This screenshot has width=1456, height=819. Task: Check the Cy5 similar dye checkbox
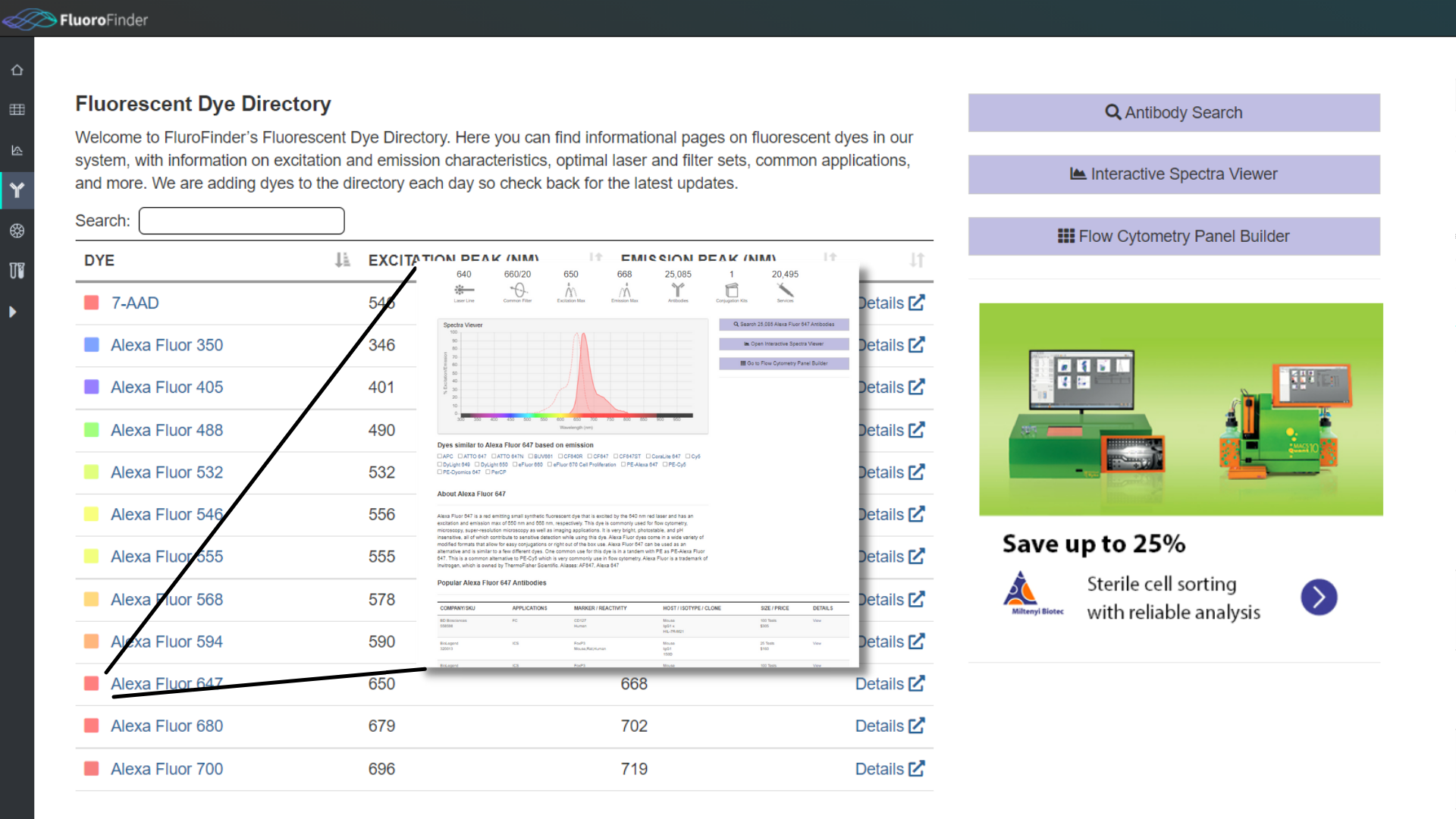coord(689,457)
